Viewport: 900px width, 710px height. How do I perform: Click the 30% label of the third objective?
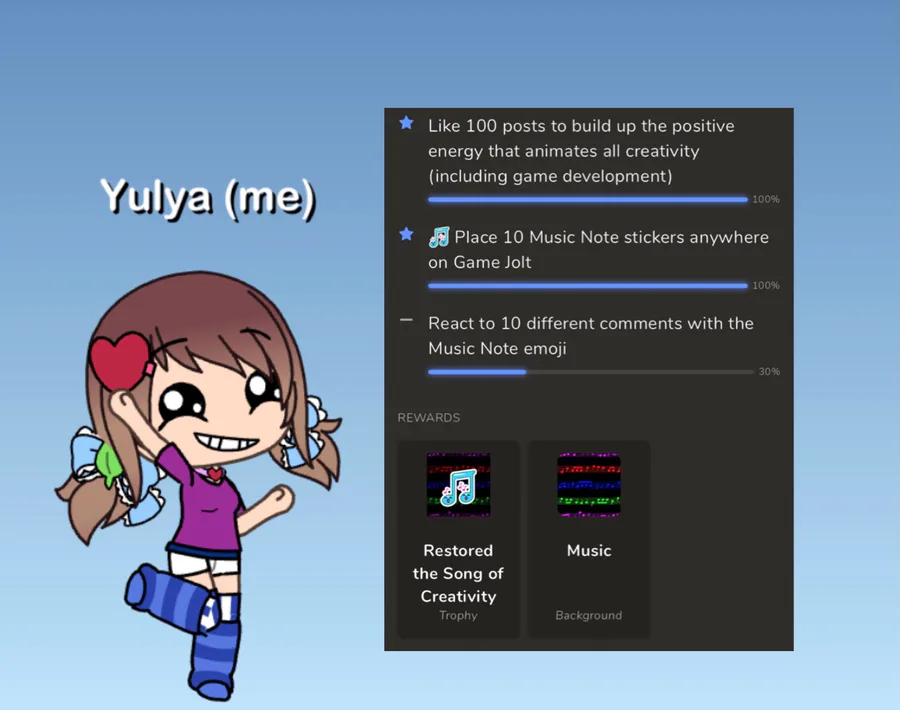[x=769, y=372]
